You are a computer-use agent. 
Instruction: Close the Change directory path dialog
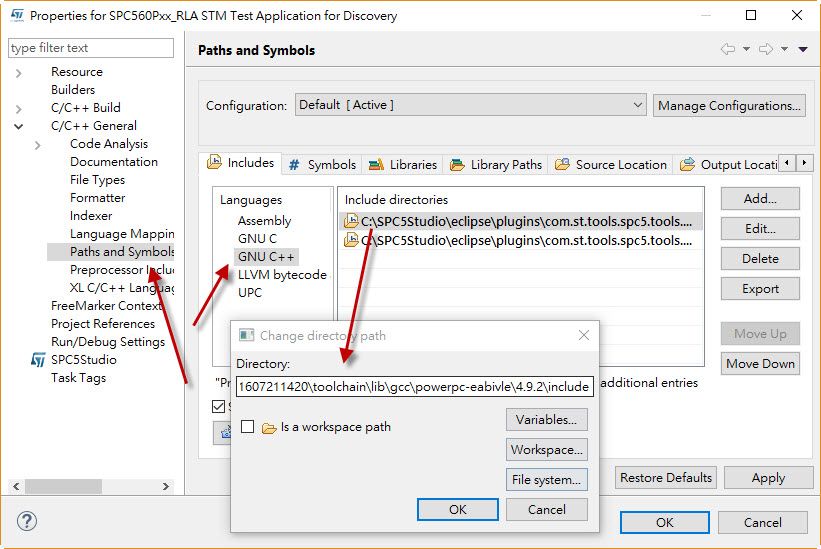click(x=584, y=335)
